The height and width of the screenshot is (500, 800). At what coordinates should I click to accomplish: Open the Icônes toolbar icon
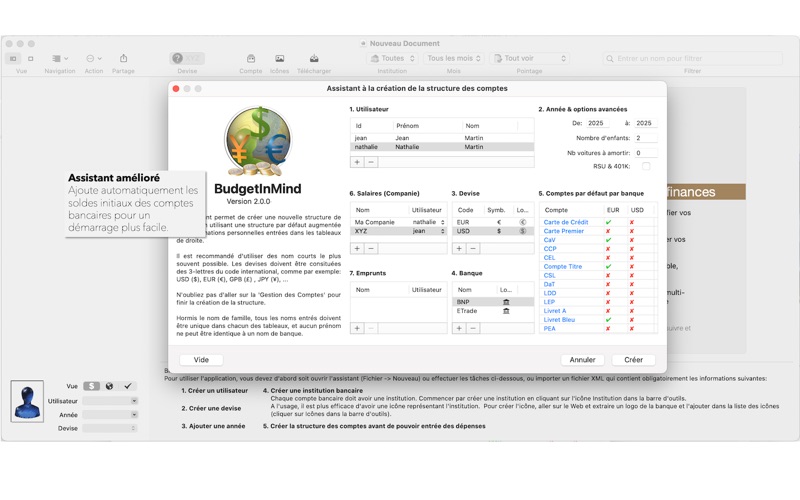point(280,59)
